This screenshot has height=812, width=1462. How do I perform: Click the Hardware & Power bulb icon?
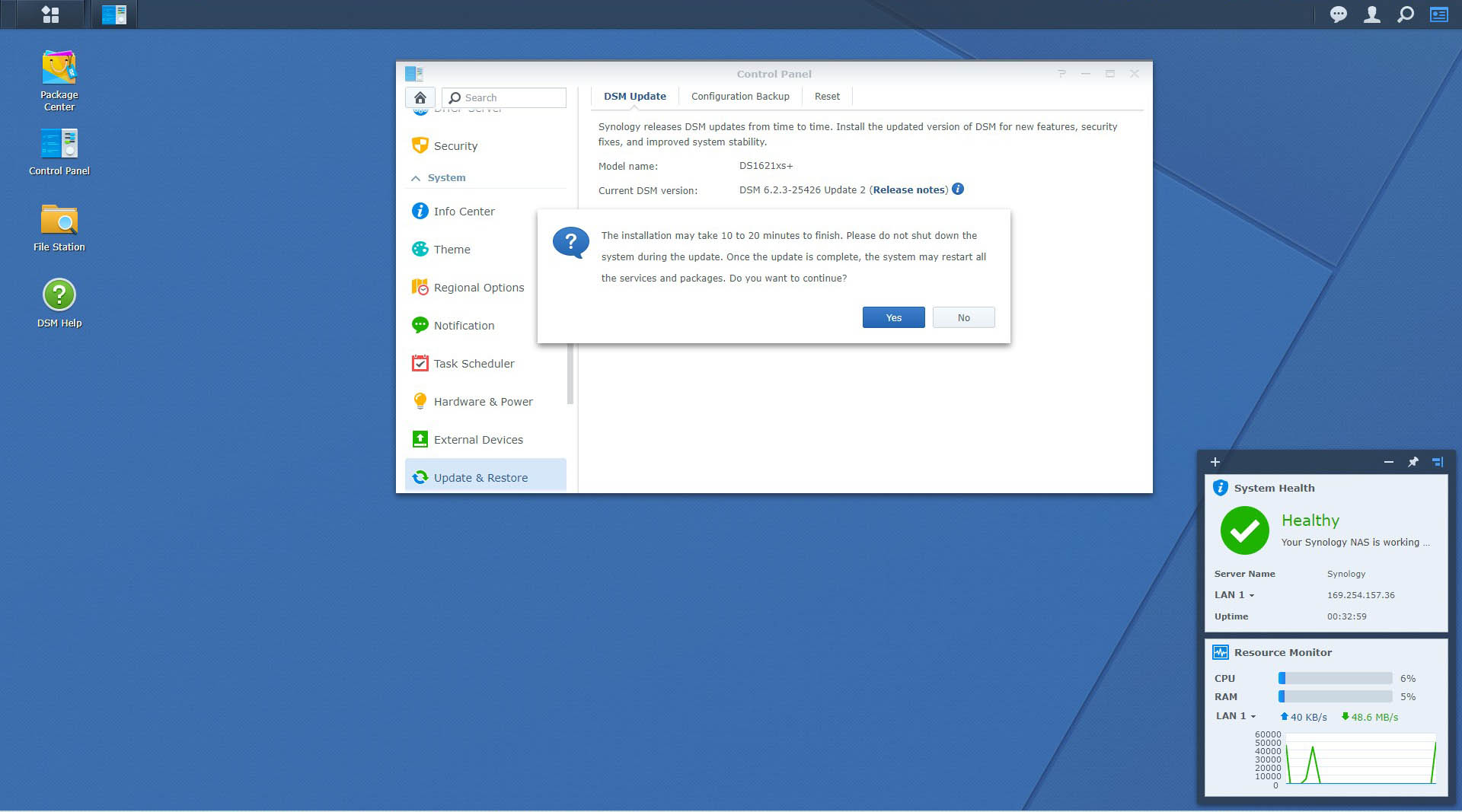point(420,401)
